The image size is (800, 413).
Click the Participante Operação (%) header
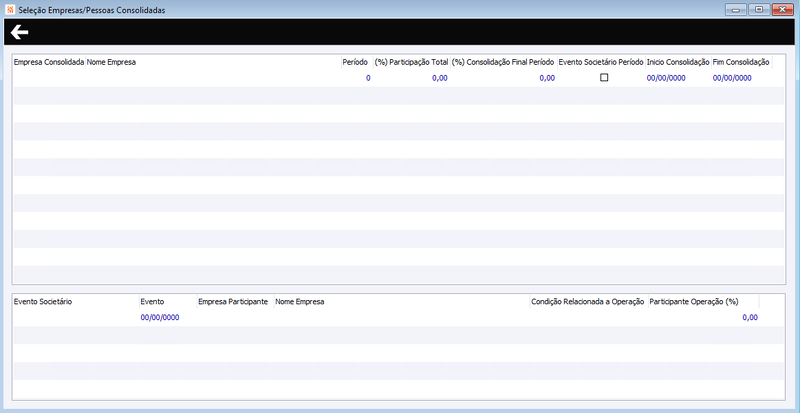coord(694,301)
